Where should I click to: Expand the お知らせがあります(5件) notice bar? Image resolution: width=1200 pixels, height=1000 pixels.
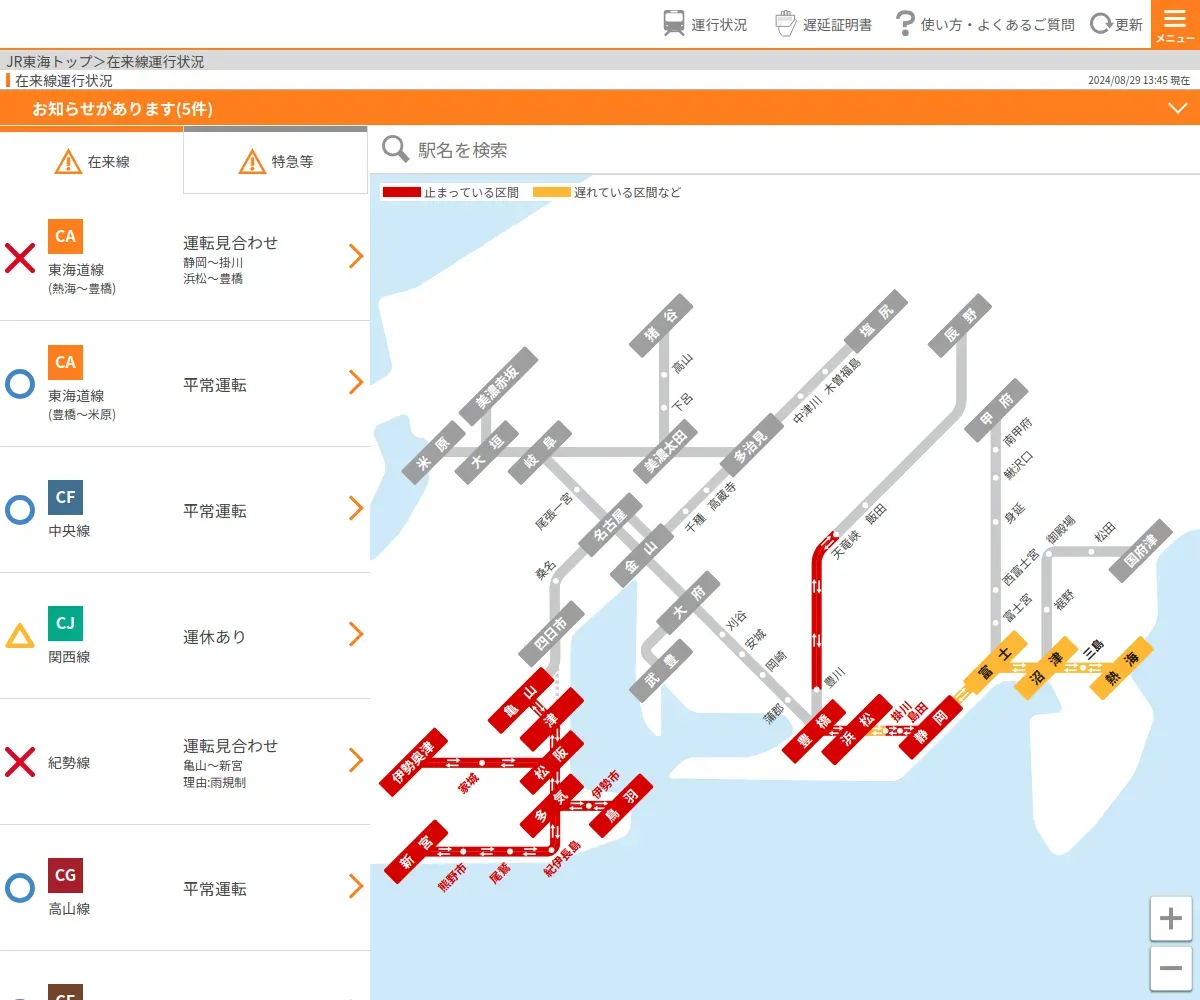[600, 108]
